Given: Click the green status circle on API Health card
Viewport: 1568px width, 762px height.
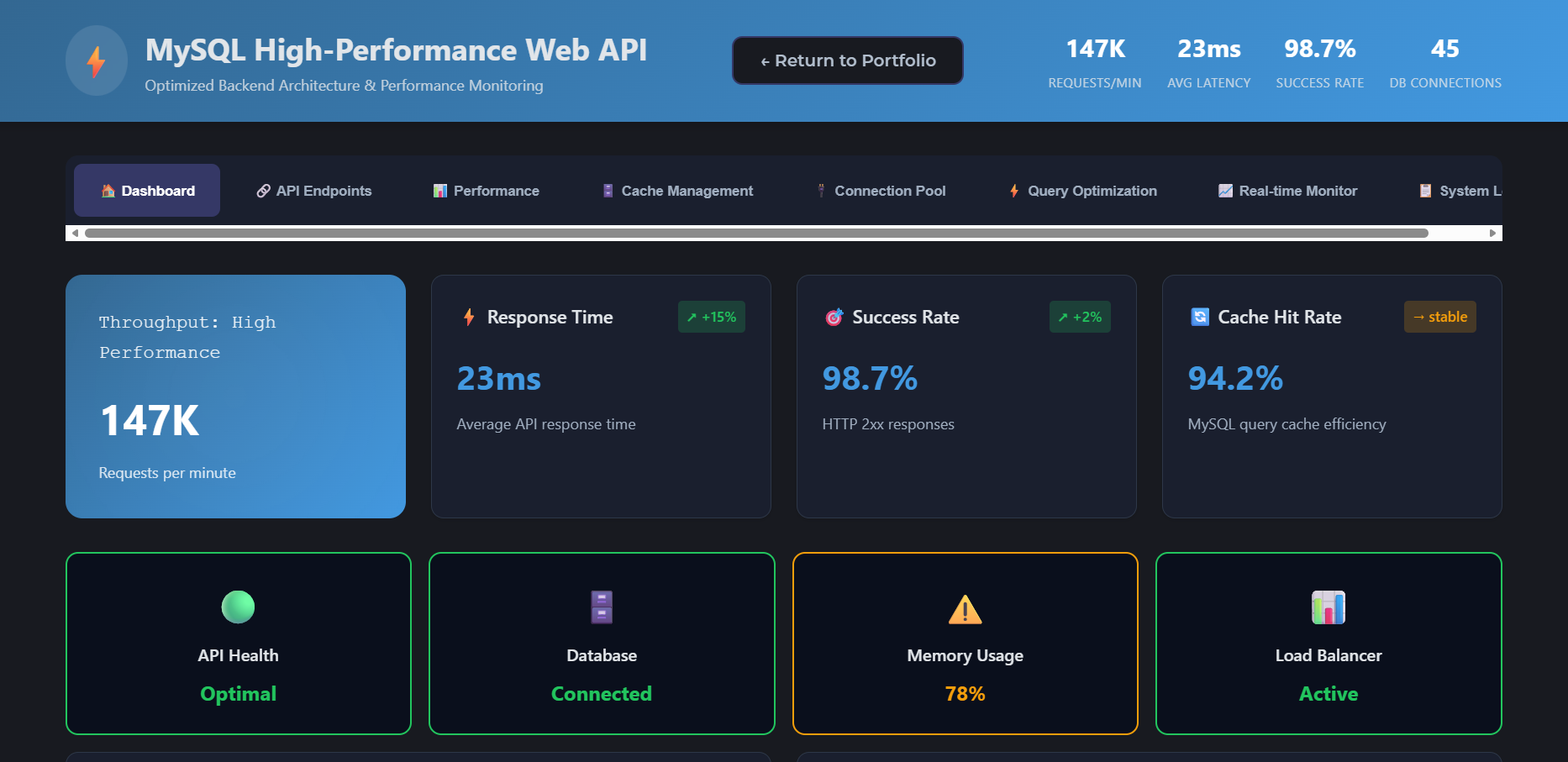Looking at the screenshot, I should (x=238, y=607).
